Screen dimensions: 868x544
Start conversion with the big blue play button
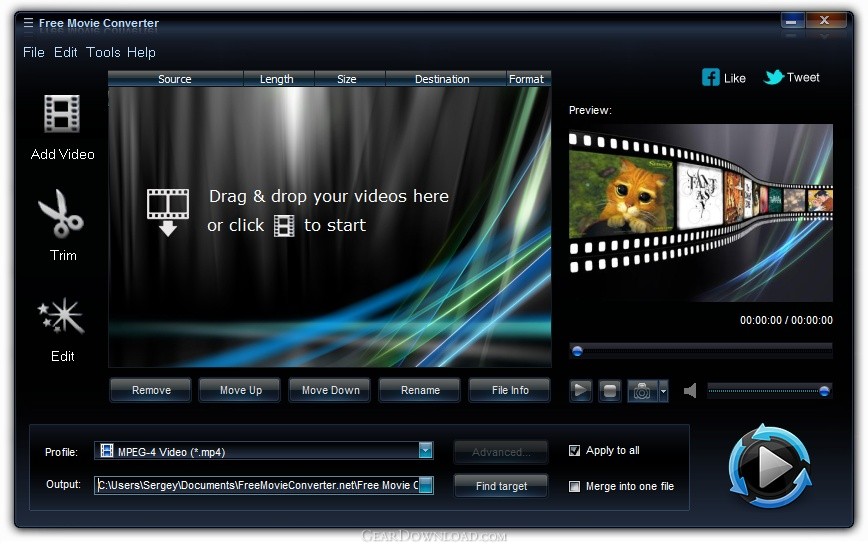(769, 466)
